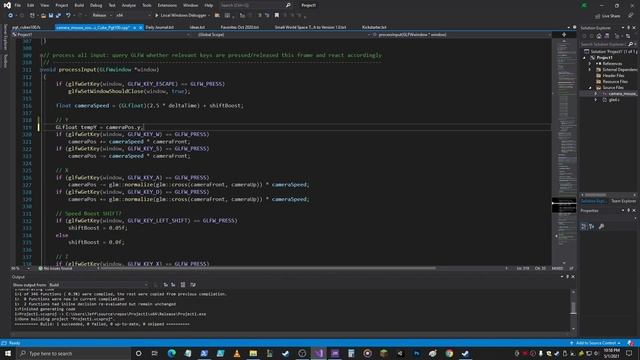
Task: Click the Save icon in the toolbar
Action: tap(51, 16)
